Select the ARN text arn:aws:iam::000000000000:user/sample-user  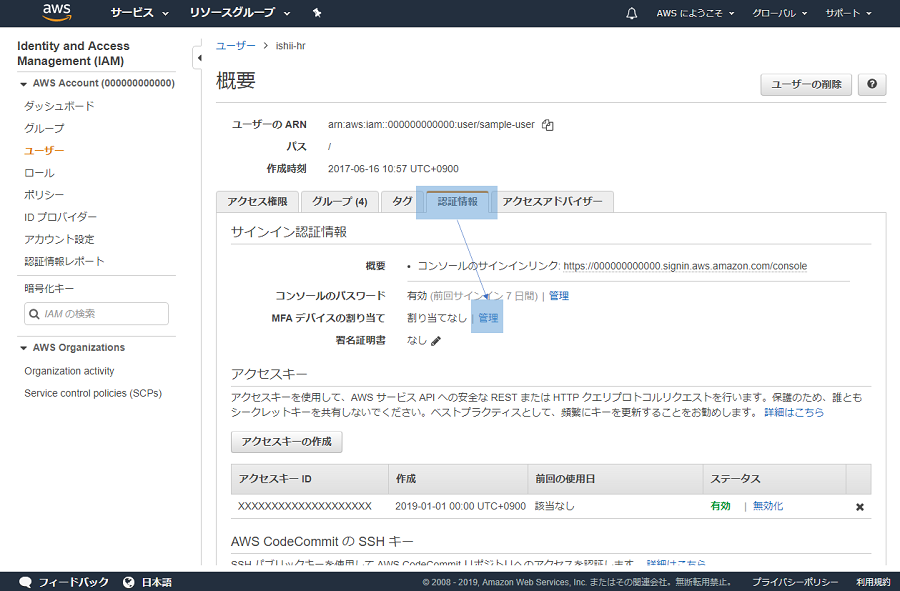[x=431, y=125]
